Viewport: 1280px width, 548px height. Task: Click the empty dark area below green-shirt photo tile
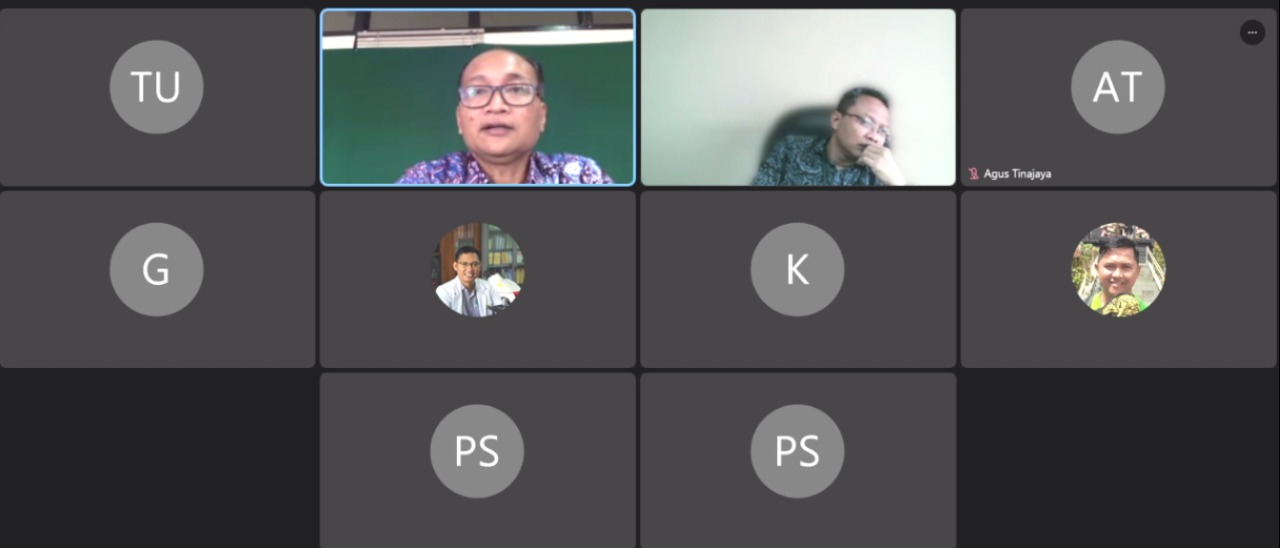coord(1120,459)
